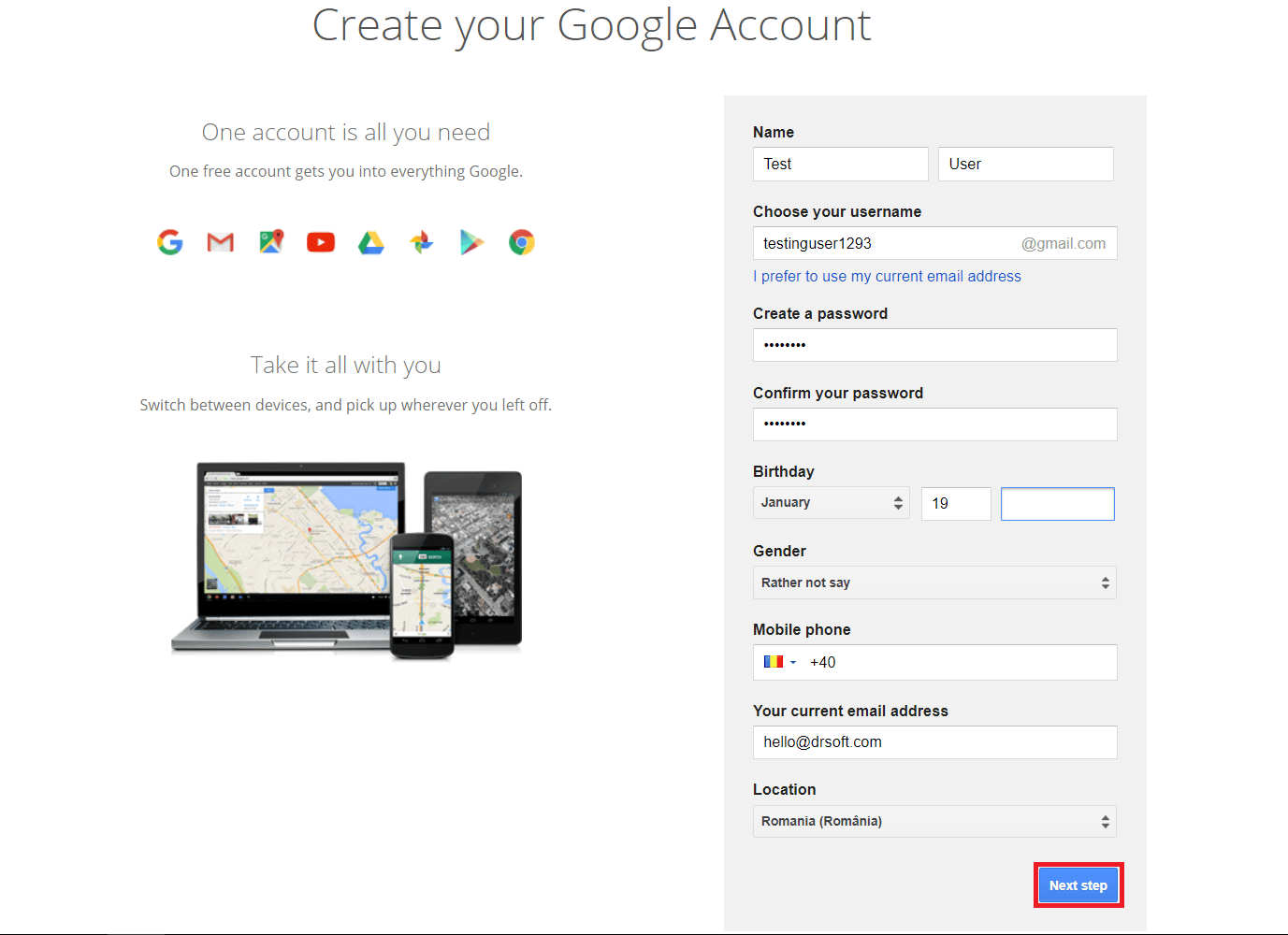Screen dimensions: 1288x935
Task: Click the empty birthday year field
Action: (1058, 504)
